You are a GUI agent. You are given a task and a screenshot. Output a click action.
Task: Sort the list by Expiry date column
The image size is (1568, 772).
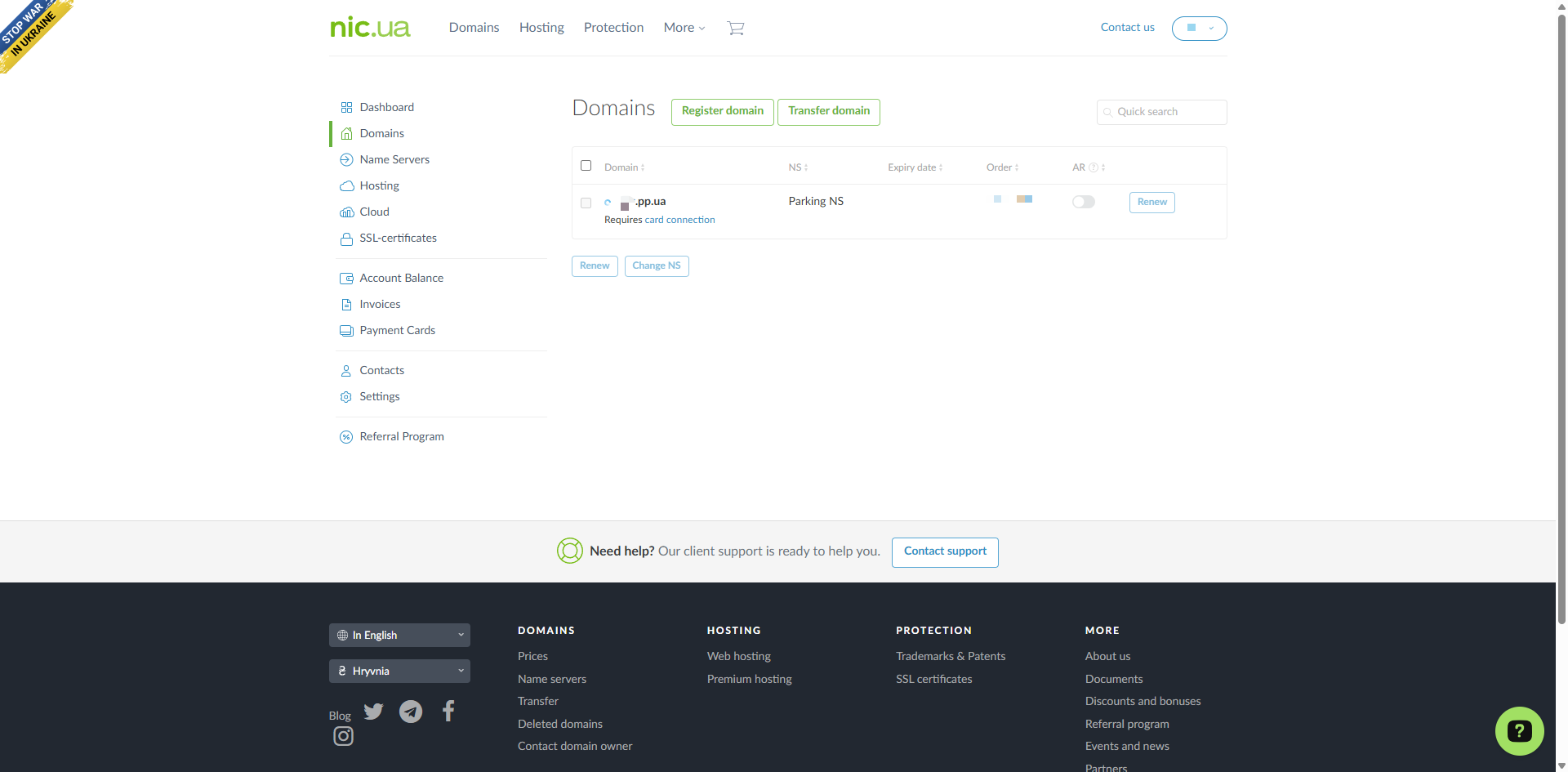pyautogui.click(x=915, y=167)
